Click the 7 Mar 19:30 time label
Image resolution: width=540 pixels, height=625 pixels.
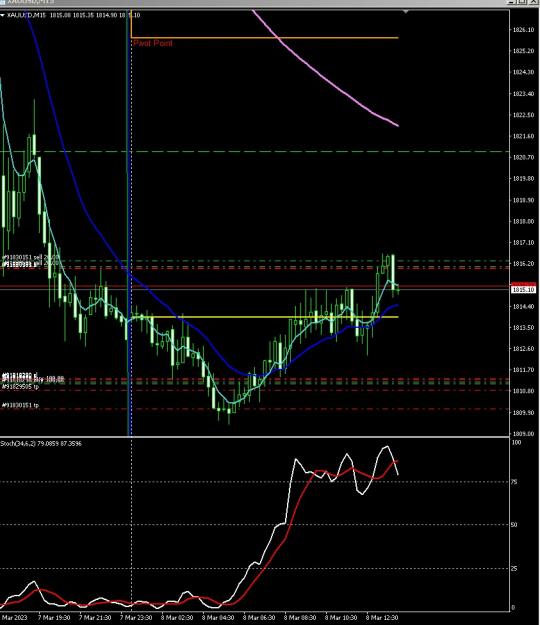pos(54,617)
